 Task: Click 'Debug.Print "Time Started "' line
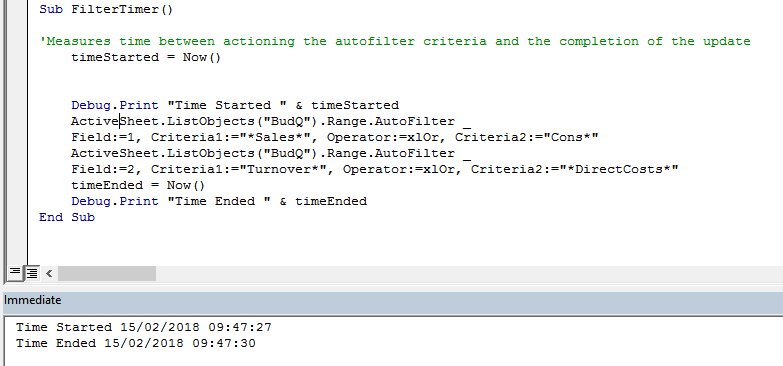tap(235, 105)
